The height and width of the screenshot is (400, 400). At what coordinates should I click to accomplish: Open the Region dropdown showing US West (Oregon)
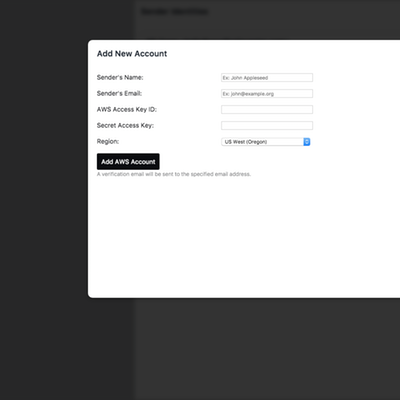click(x=266, y=142)
